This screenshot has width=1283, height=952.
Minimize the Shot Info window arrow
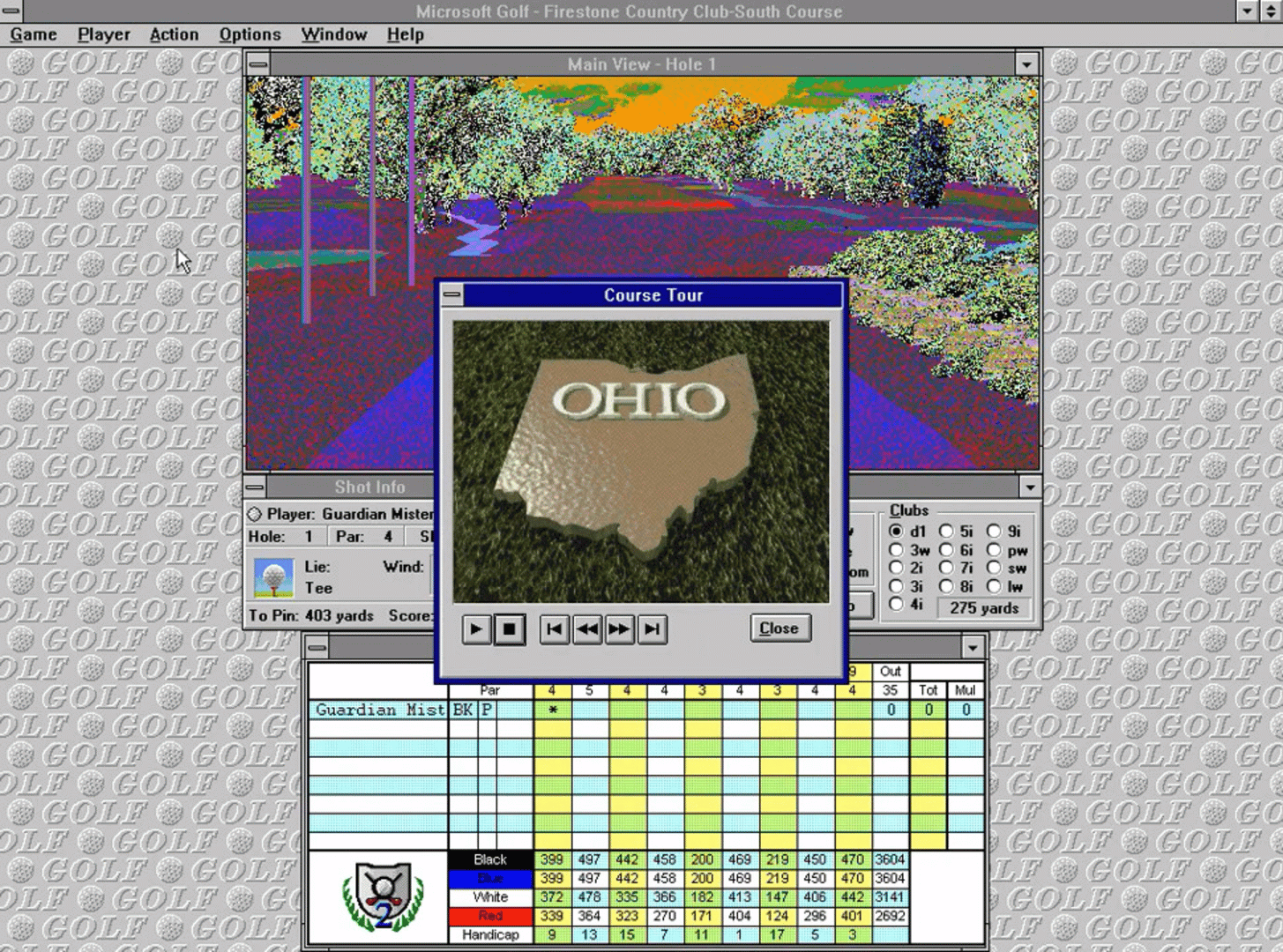coord(1030,487)
